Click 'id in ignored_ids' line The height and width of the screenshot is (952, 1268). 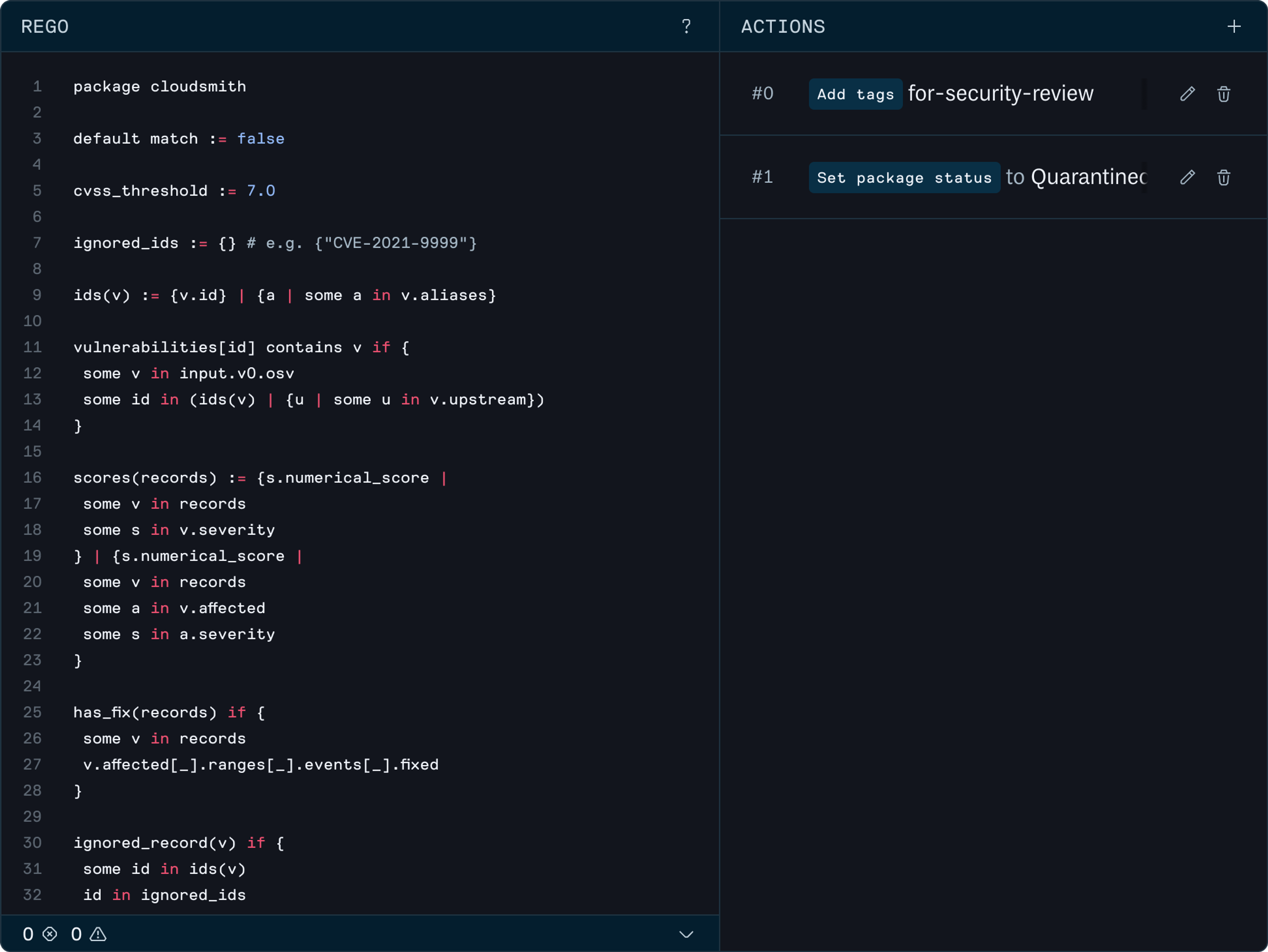coord(164,895)
